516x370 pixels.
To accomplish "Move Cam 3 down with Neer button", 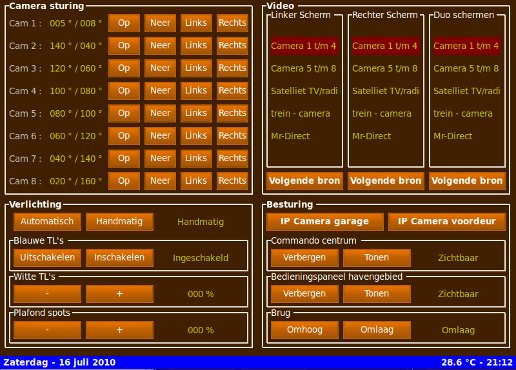I will click(x=160, y=68).
